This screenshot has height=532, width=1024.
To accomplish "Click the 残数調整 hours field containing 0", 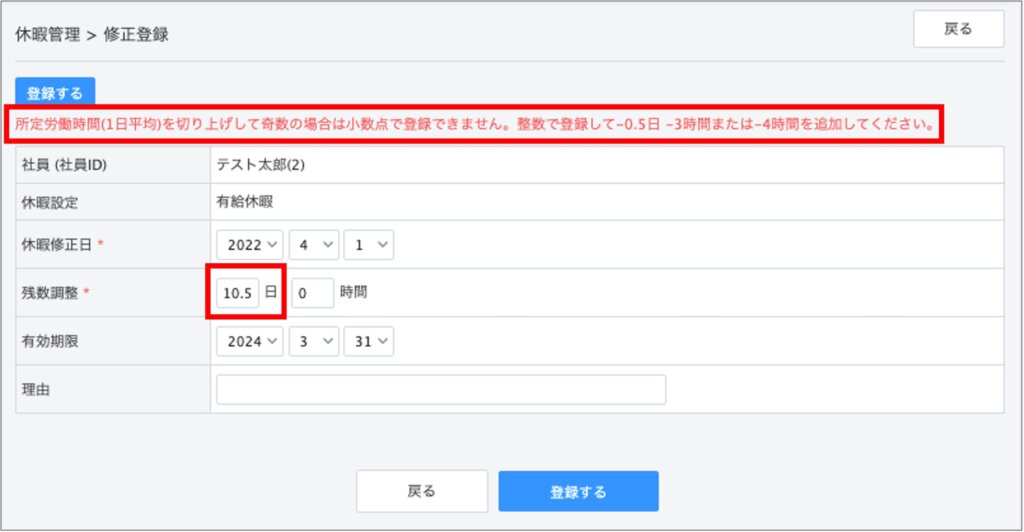I will pos(312,293).
